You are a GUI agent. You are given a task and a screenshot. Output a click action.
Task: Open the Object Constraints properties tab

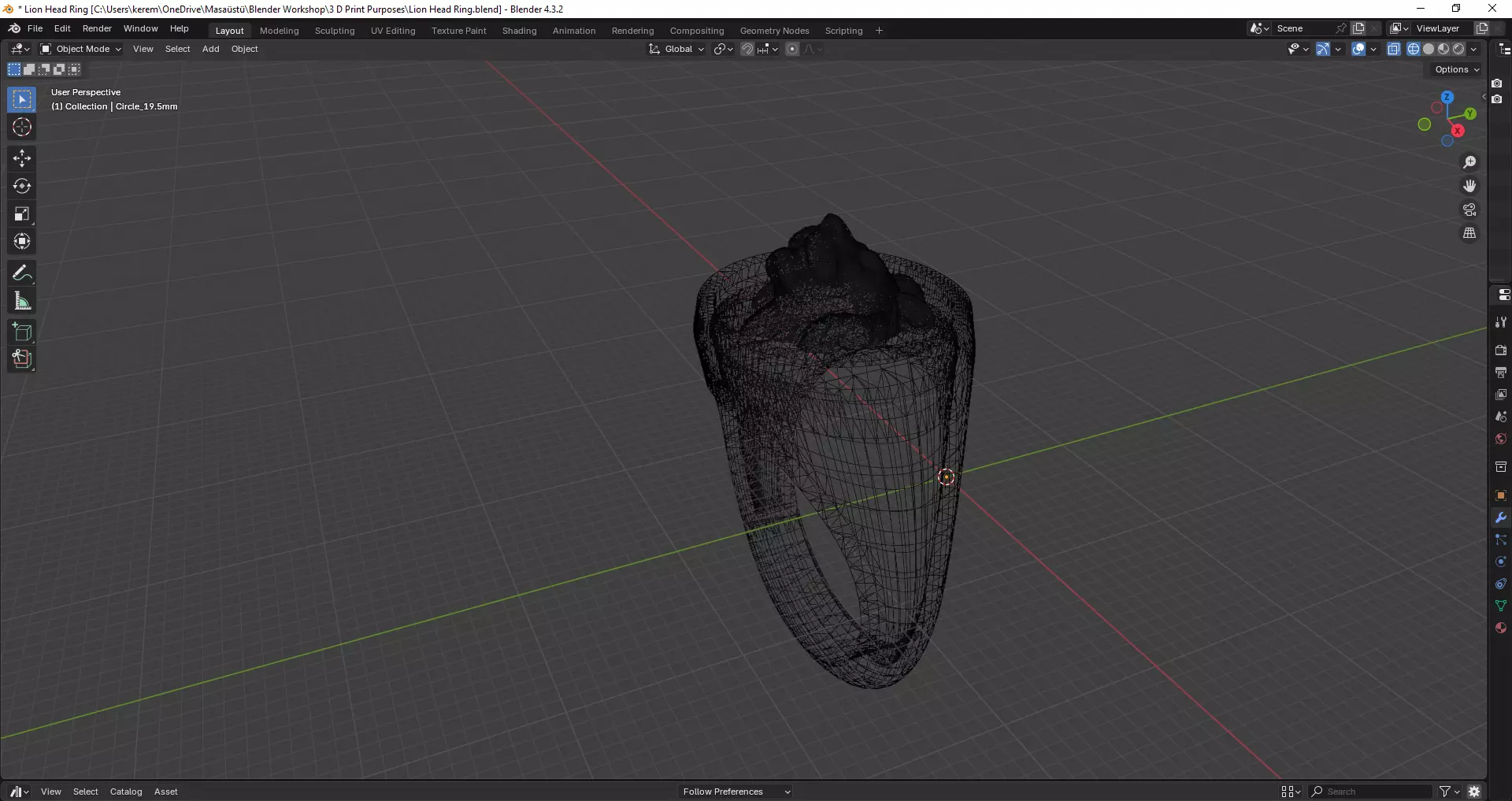click(1501, 584)
